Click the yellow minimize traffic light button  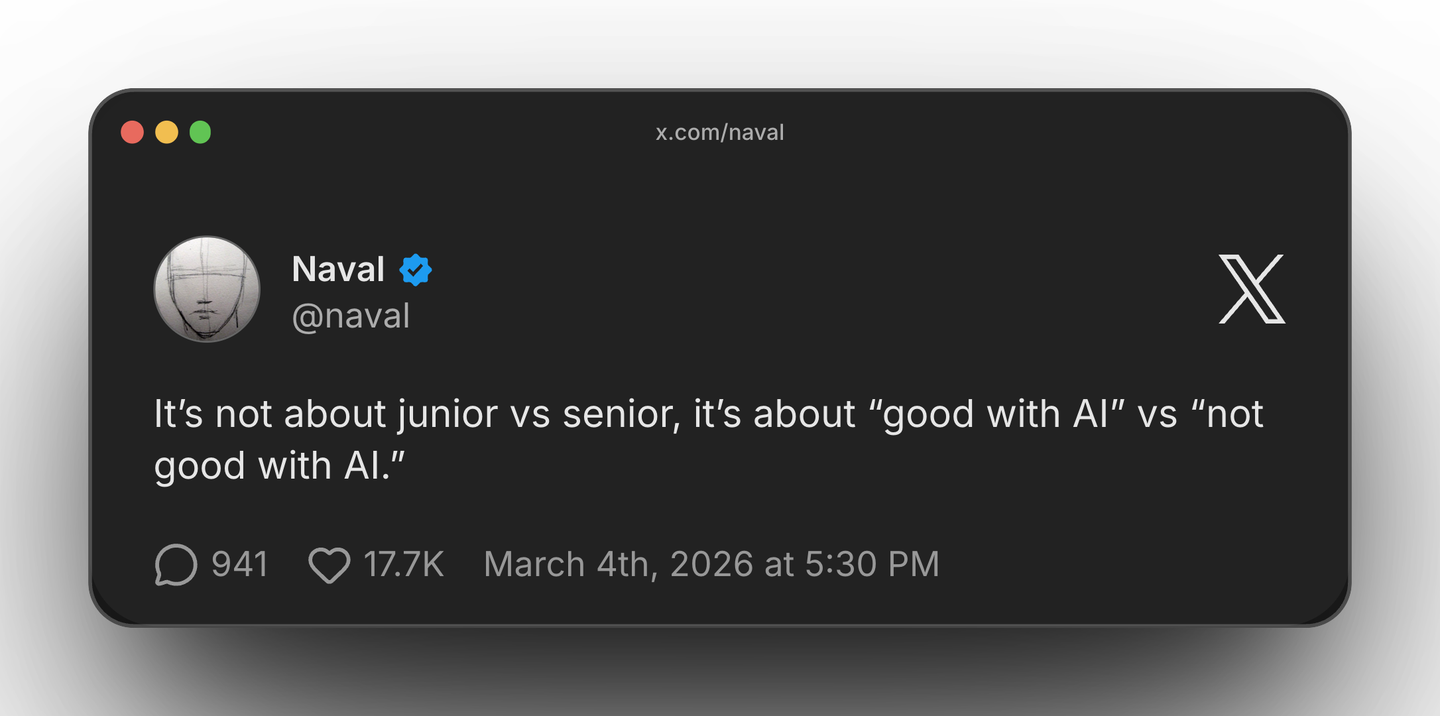pyautogui.click(x=166, y=131)
